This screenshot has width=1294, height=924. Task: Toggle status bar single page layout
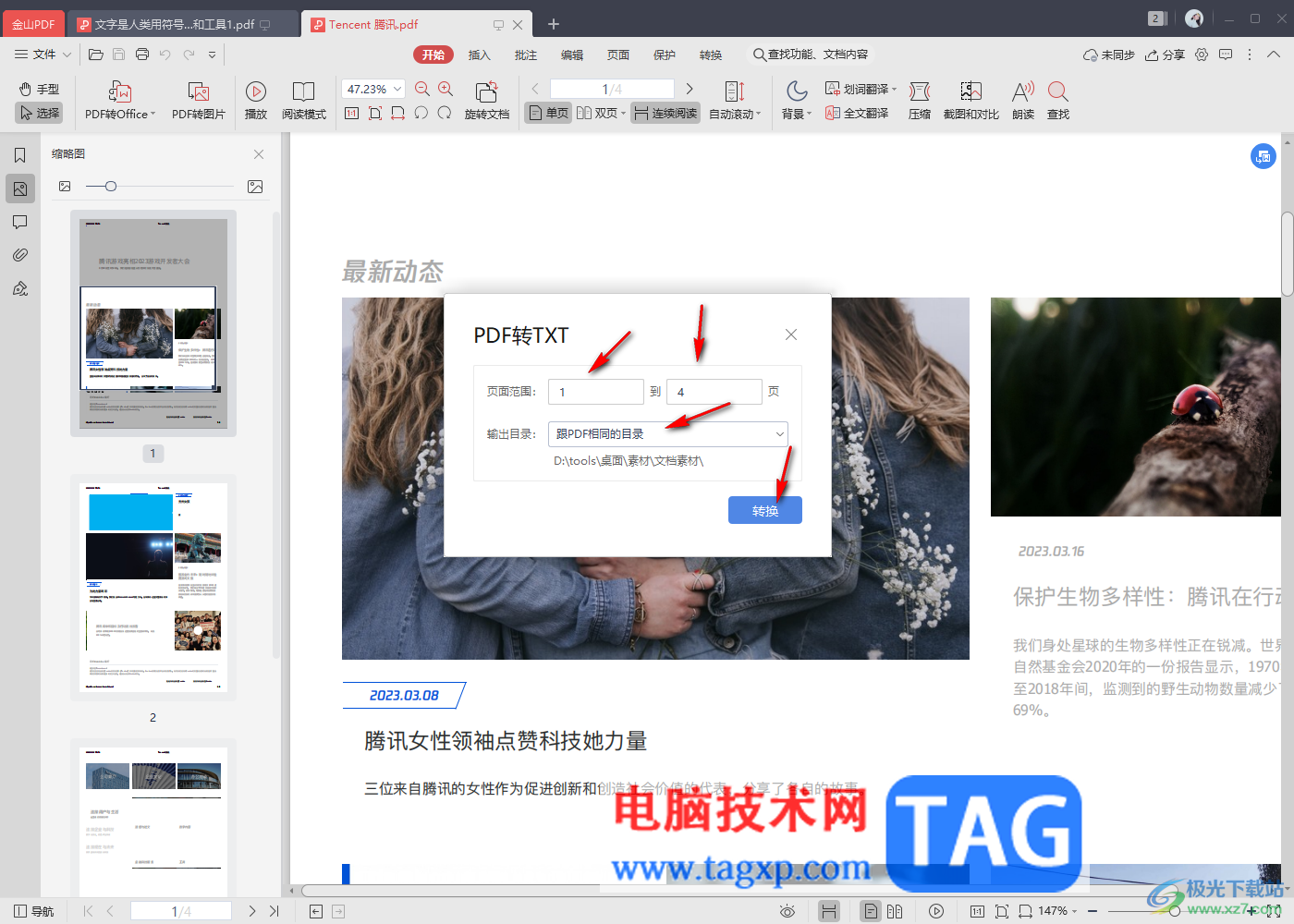871,911
